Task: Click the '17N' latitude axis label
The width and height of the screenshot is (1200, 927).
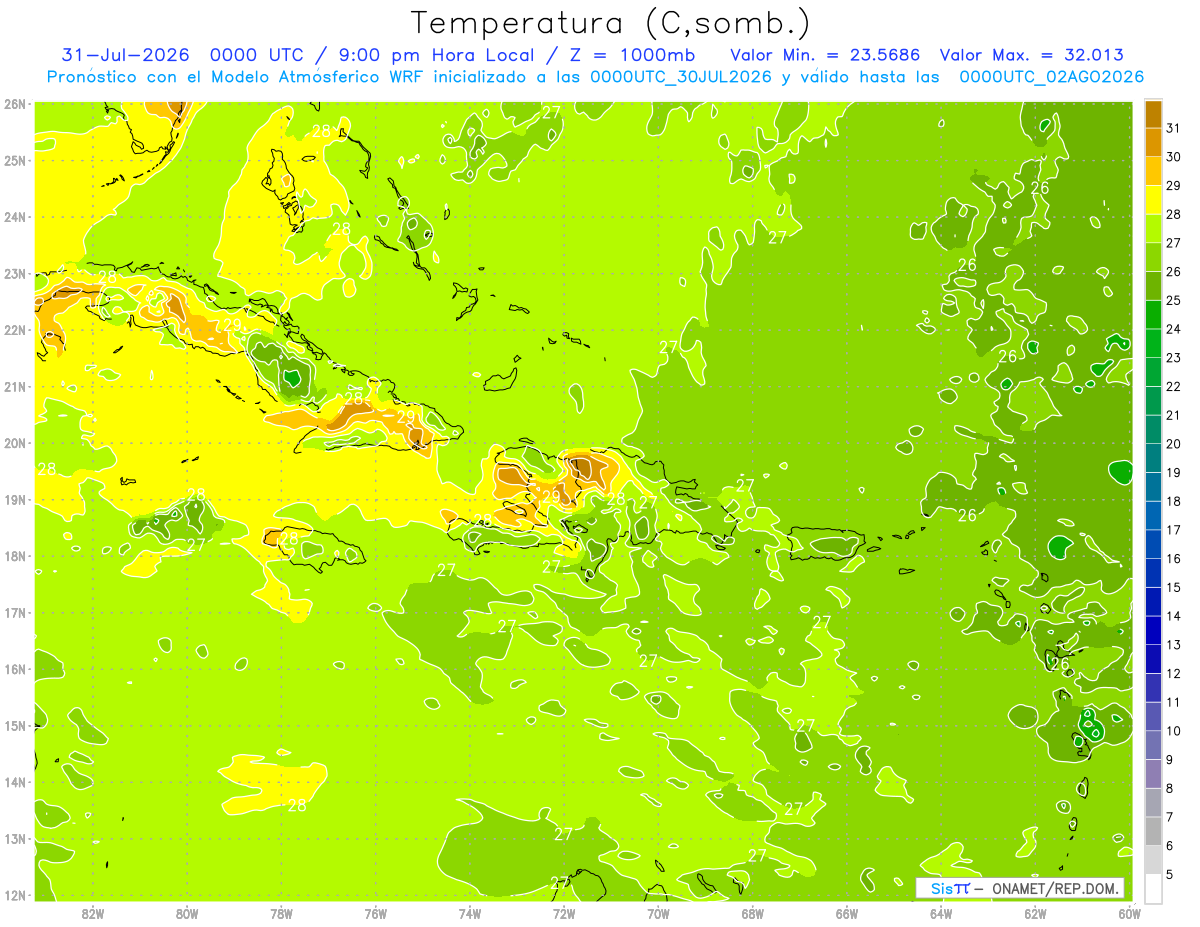Action: coord(14,613)
